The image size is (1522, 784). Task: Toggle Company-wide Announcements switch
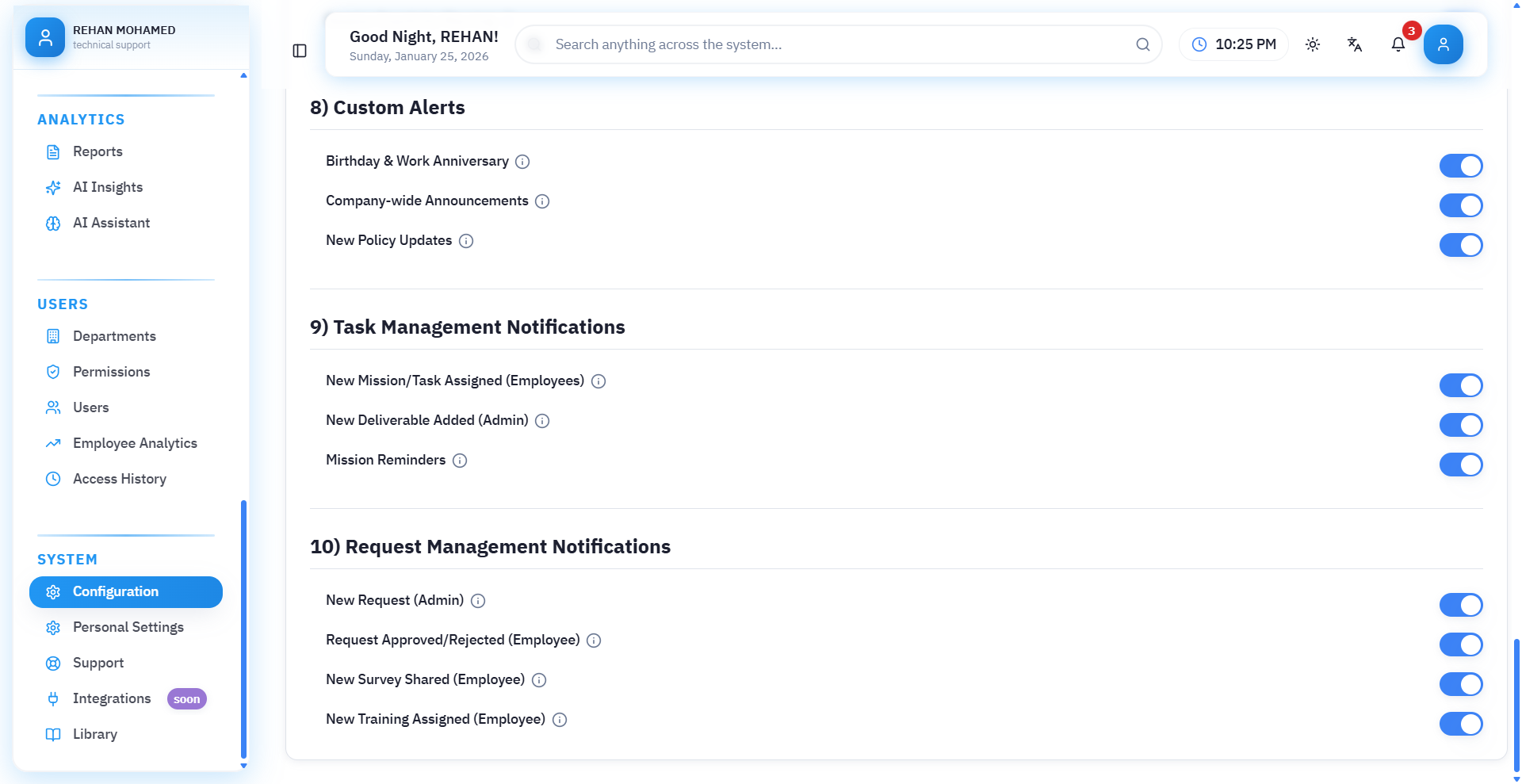1460,205
